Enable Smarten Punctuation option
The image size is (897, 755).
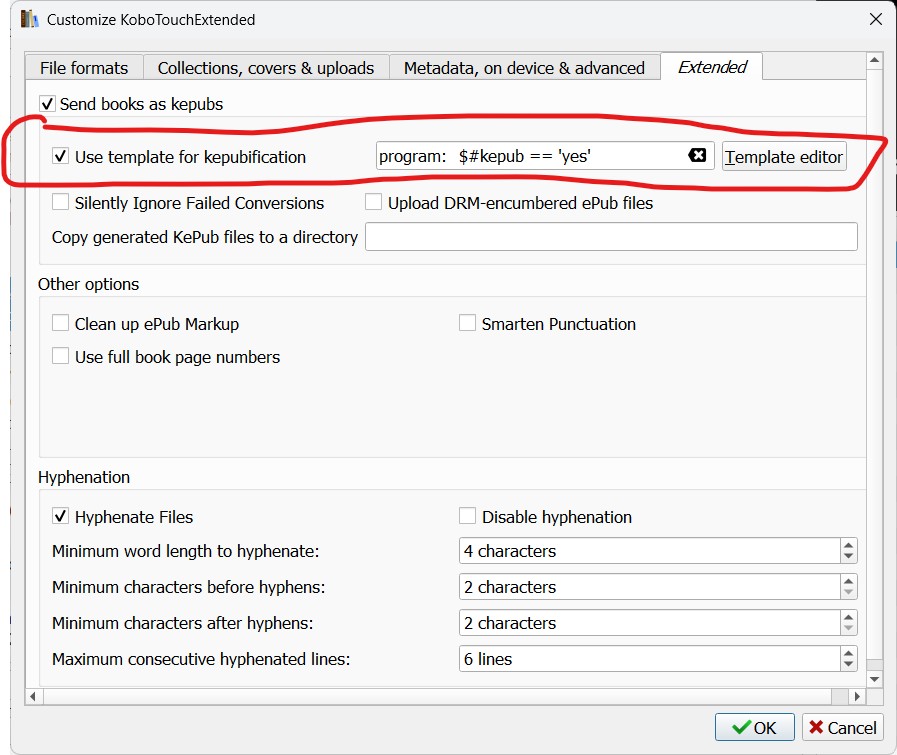[467, 323]
